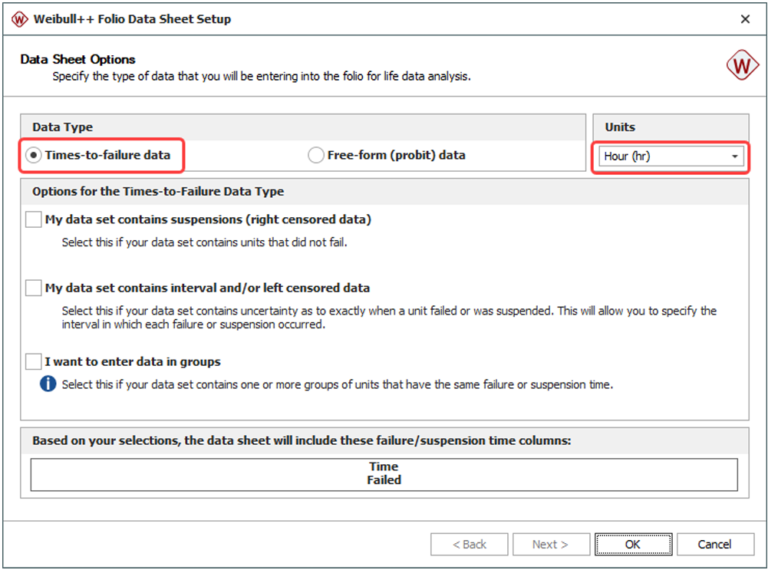The image size is (768, 570).
Task: Click the Units section header label
Action: [620, 127]
